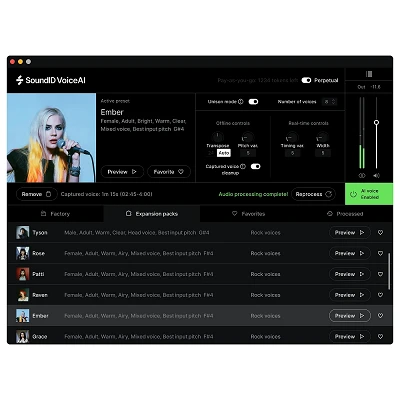Favorite the Rose voice heart icon
Viewport: 400px width, 400px height.
(380, 253)
